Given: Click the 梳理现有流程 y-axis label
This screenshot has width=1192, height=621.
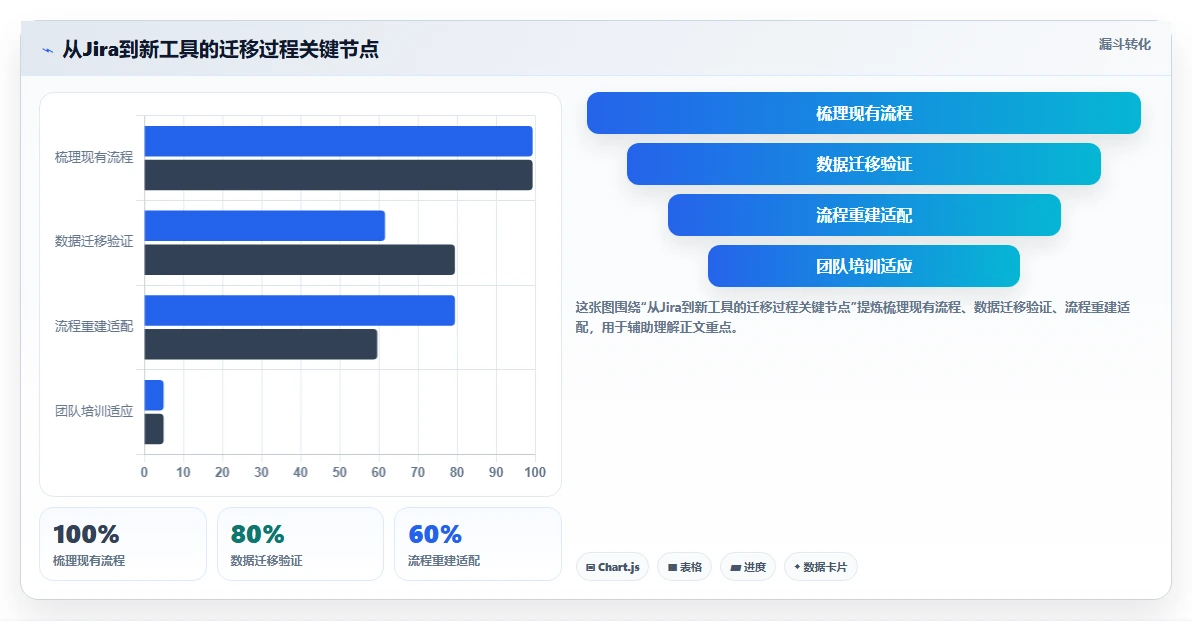Looking at the screenshot, I should pos(94,157).
